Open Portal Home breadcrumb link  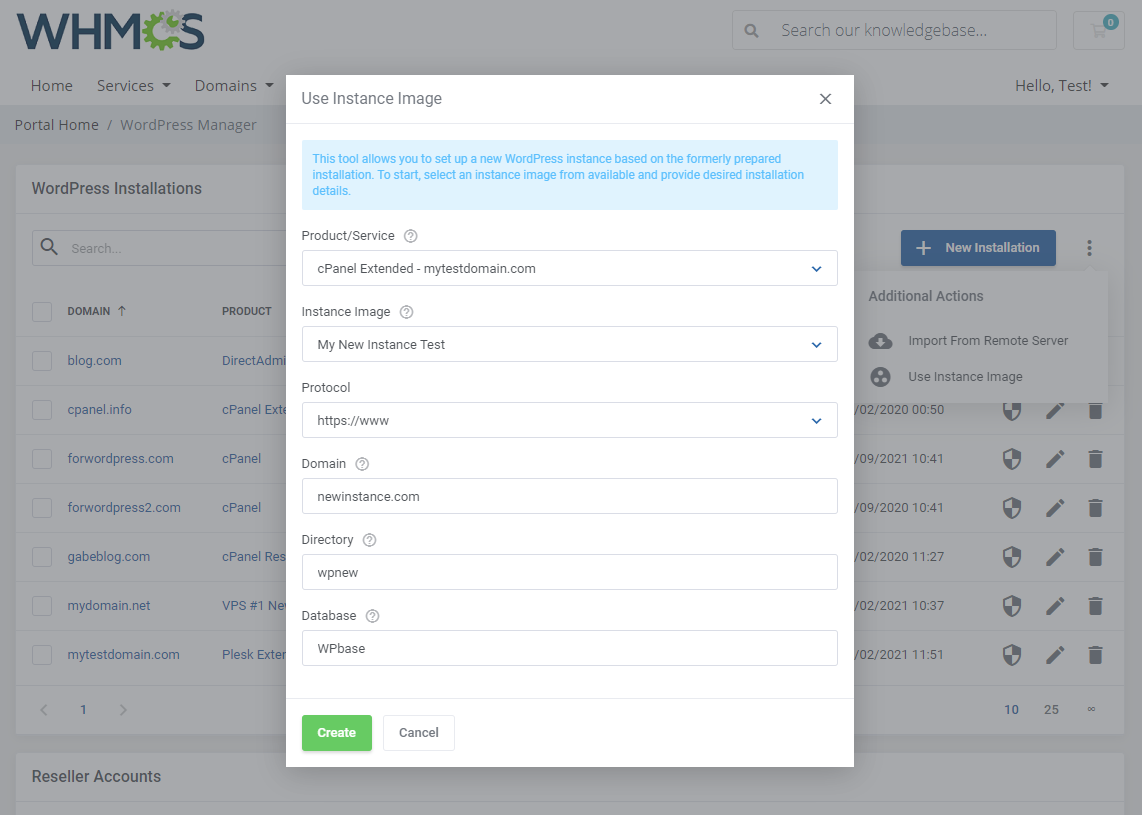click(x=57, y=125)
